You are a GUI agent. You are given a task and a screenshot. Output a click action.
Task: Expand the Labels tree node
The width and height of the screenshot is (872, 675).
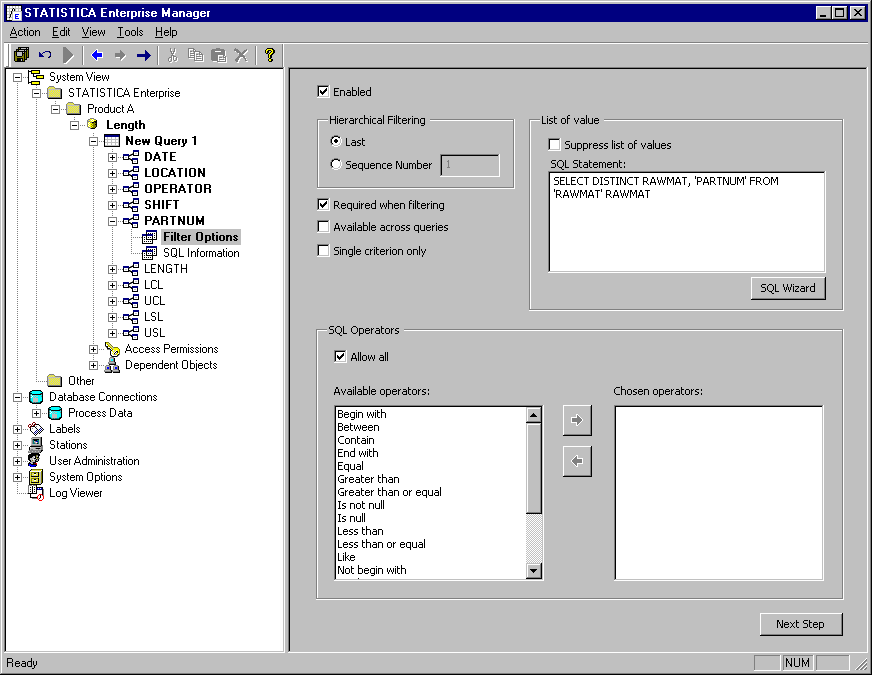(x=18, y=429)
